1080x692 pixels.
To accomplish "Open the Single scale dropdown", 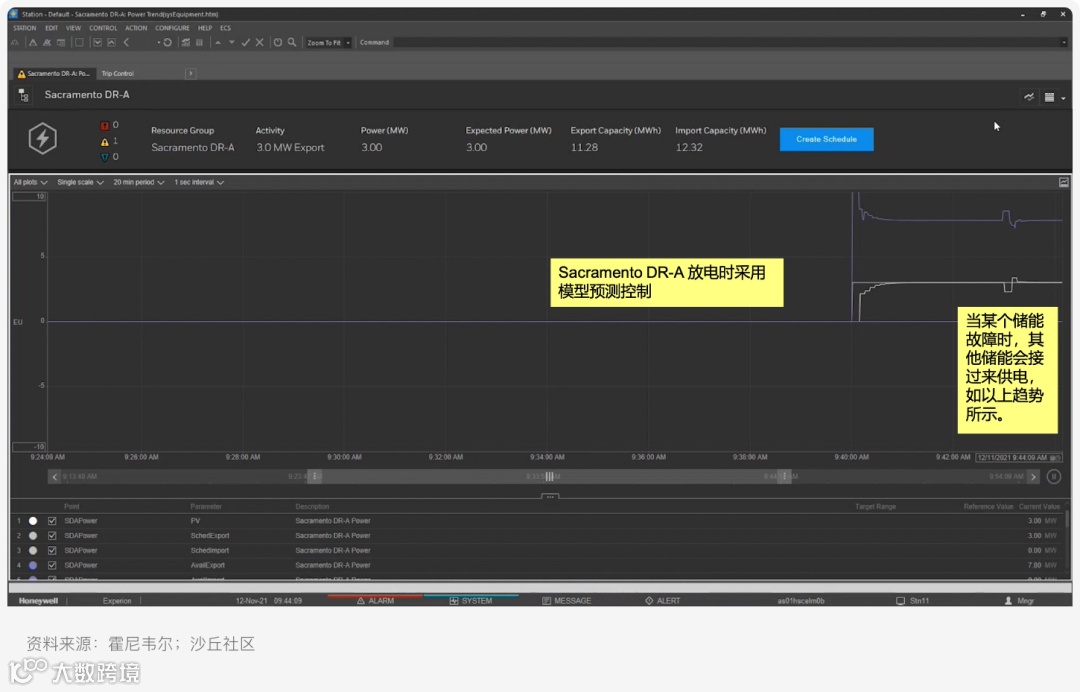I will pos(80,182).
